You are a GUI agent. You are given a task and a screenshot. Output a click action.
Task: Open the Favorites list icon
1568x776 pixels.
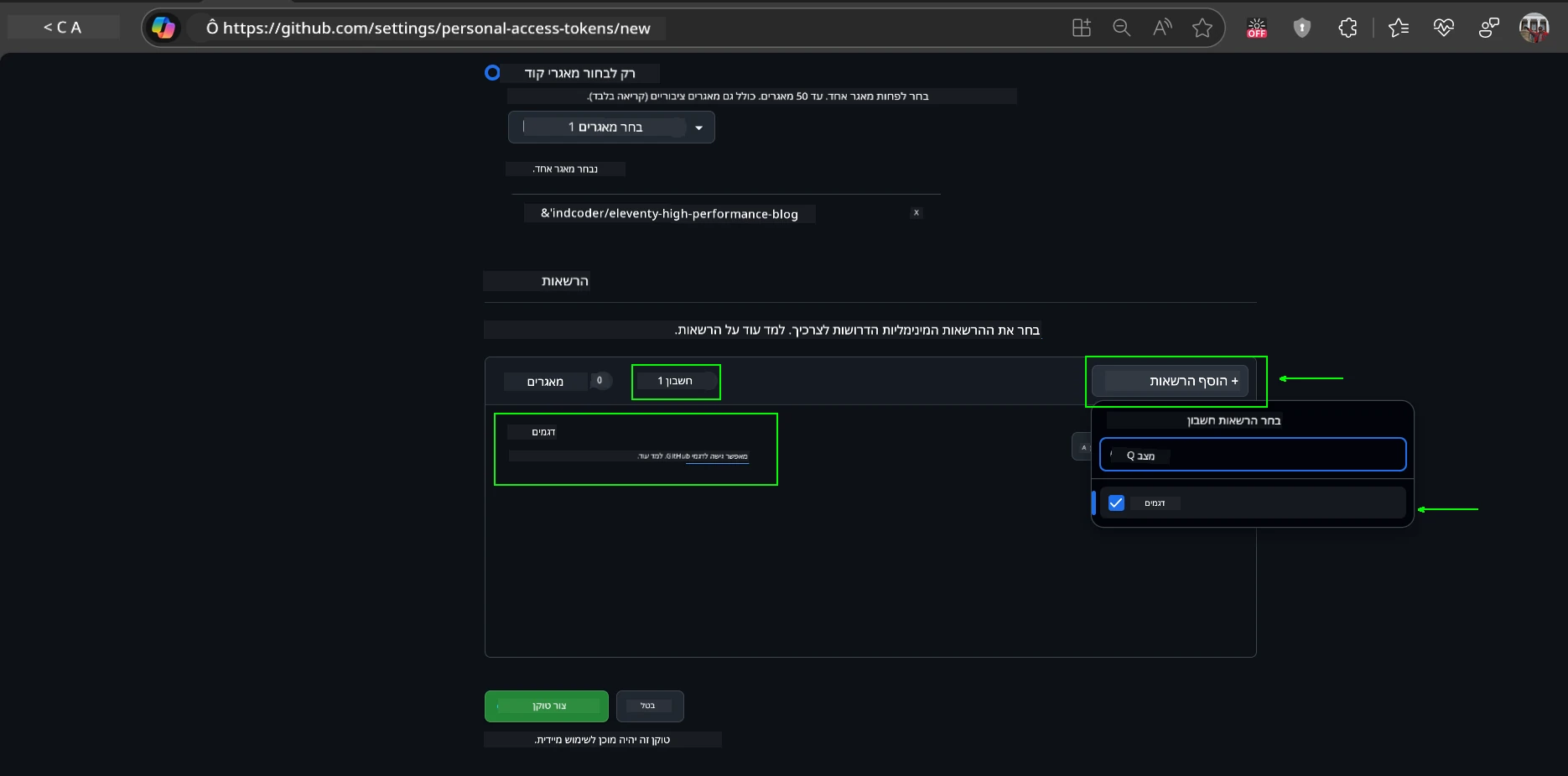click(1398, 28)
